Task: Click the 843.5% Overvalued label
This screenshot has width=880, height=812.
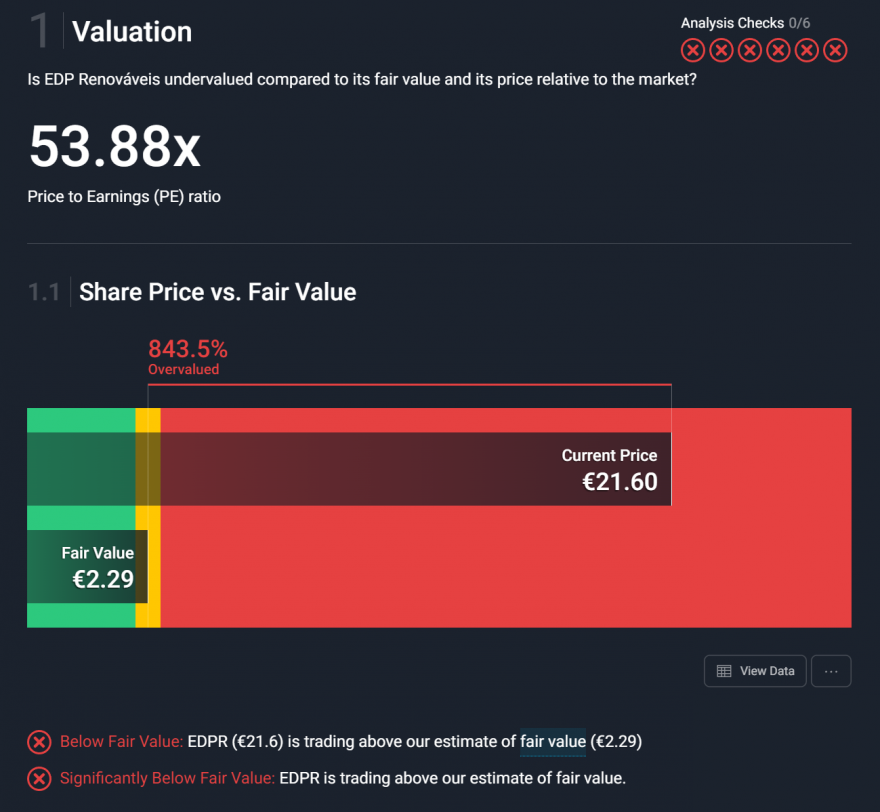Action: 187,357
